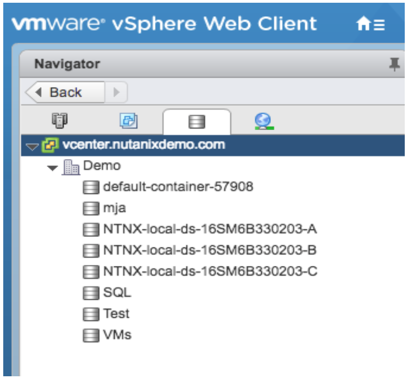Select the Storage datastore tab

click(197, 122)
